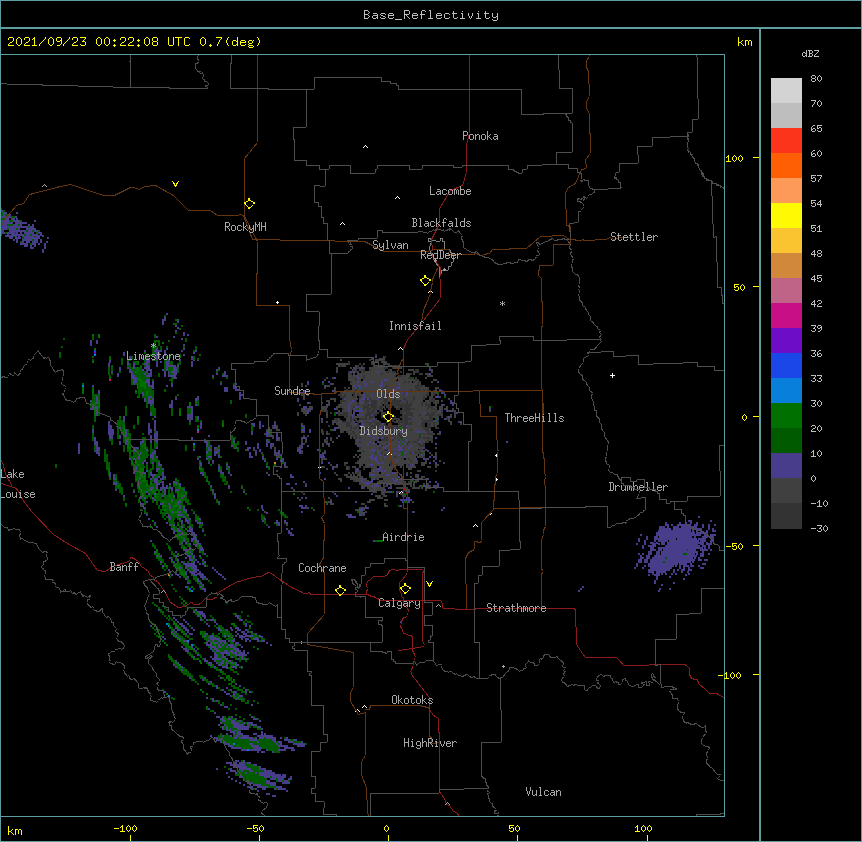862x842 pixels.
Task: Pick the yellow 51-54 dBZ swatch
Action: tap(786, 215)
